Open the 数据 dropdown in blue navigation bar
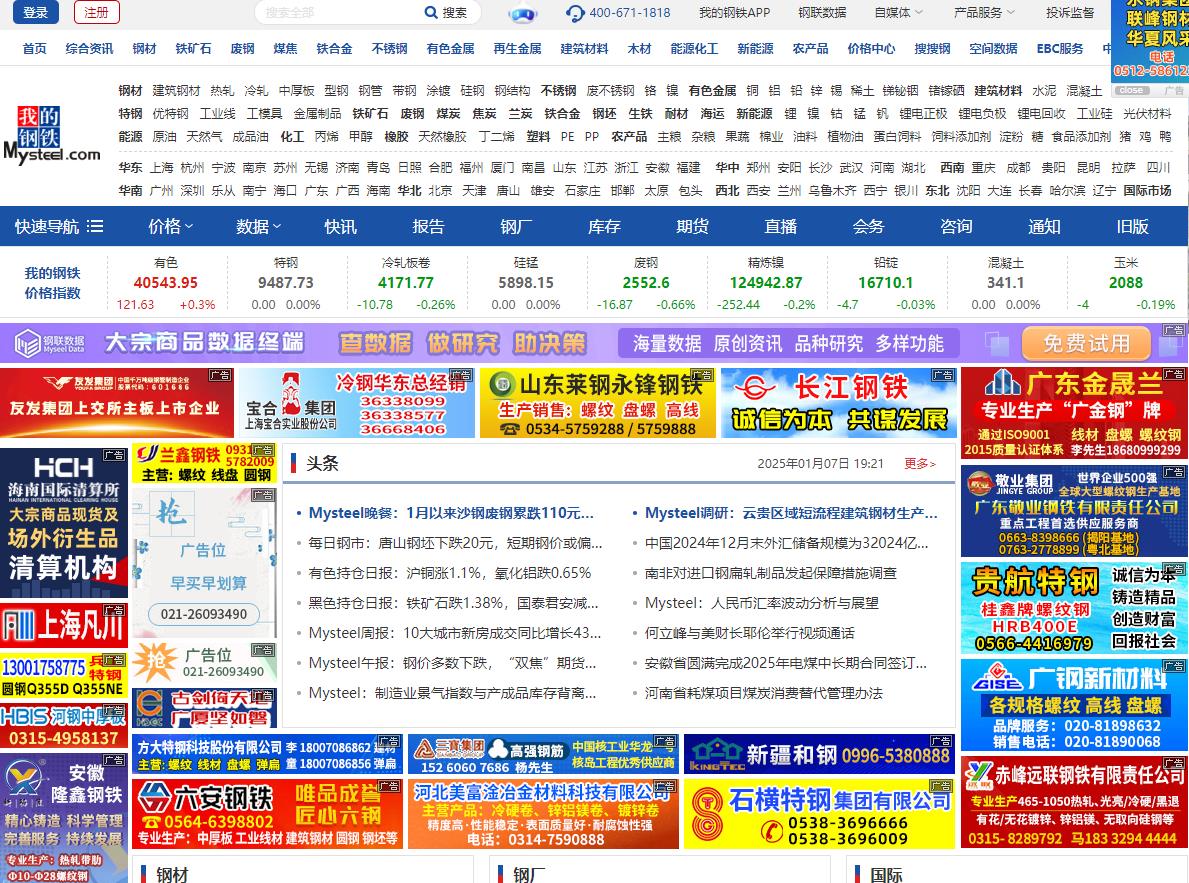Image resolution: width=1189 pixels, height=883 pixels. (x=259, y=226)
